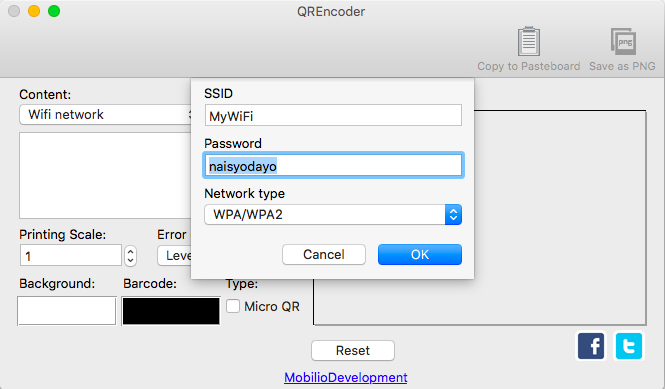Expand the Network type WPA/WPA2 dropdown
Viewport: 665px width, 389px height.
pyautogui.click(x=333, y=215)
